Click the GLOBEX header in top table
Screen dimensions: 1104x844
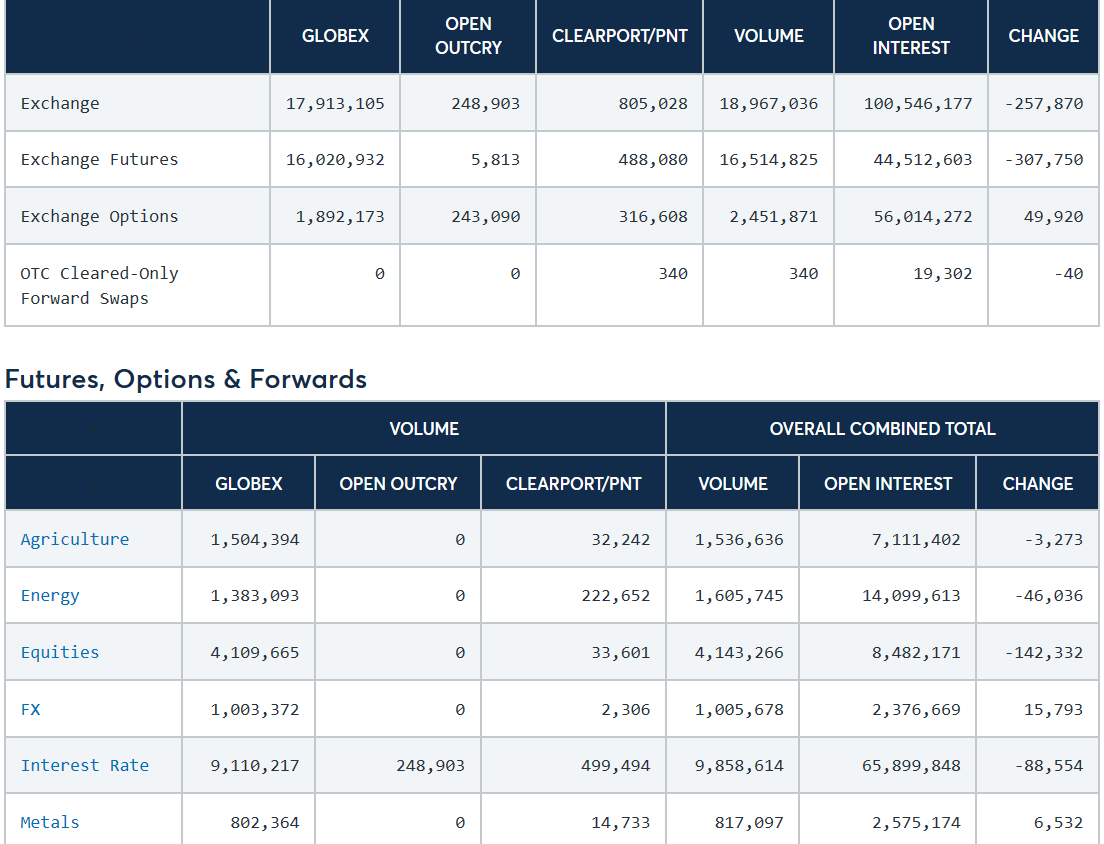click(x=335, y=36)
